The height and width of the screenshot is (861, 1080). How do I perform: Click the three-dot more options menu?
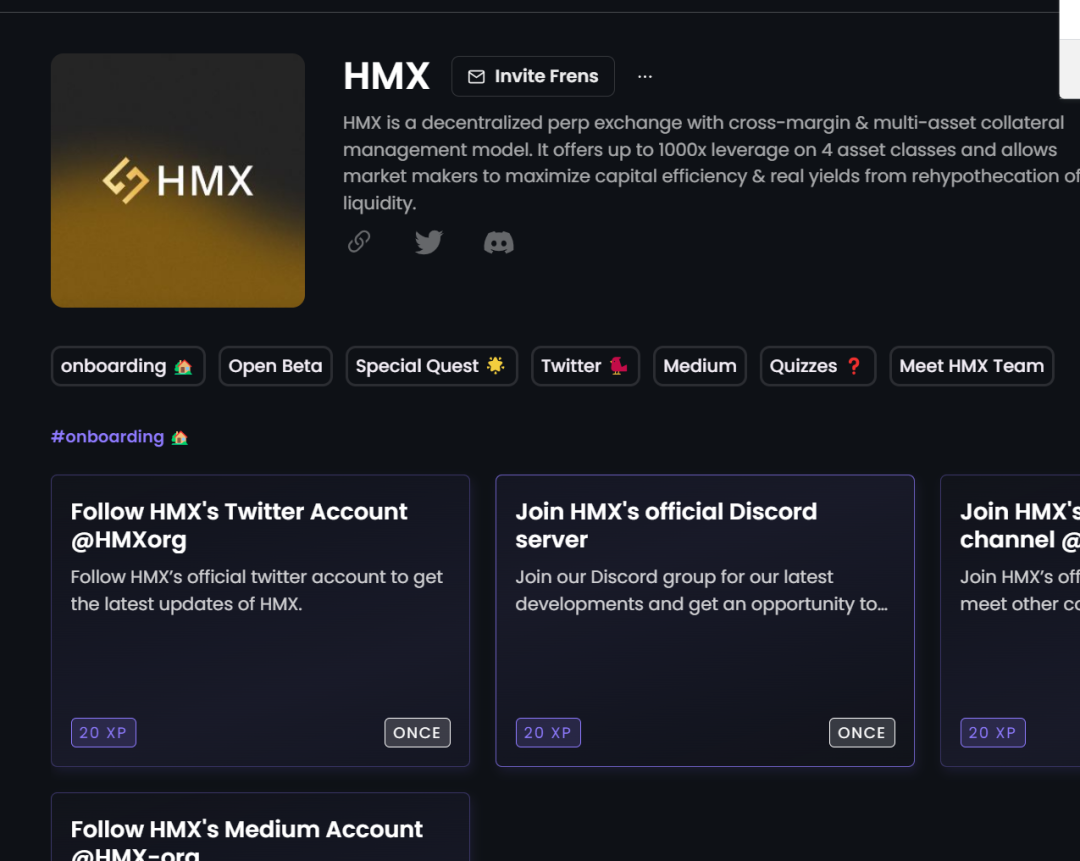tap(645, 76)
